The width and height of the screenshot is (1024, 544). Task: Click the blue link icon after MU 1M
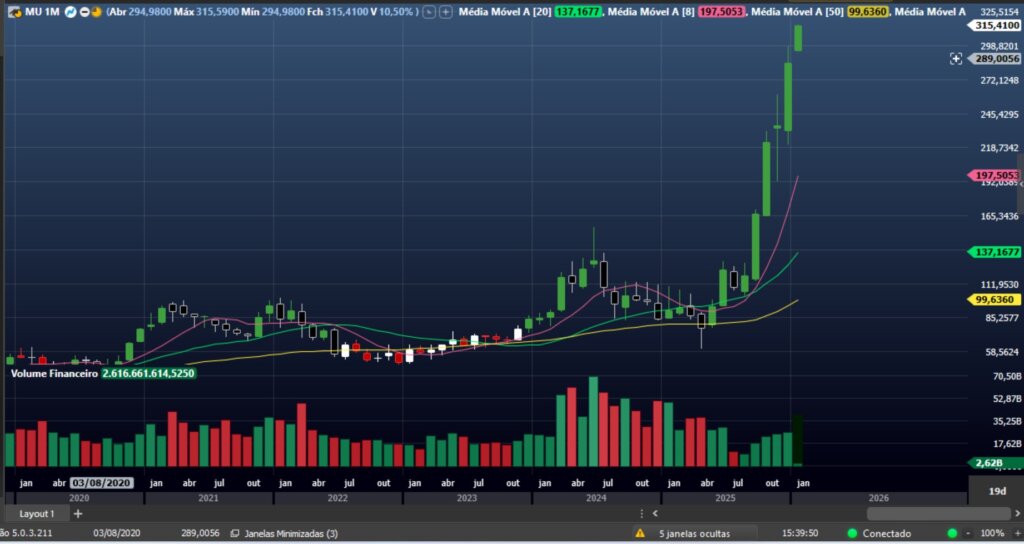[x=71, y=12]
